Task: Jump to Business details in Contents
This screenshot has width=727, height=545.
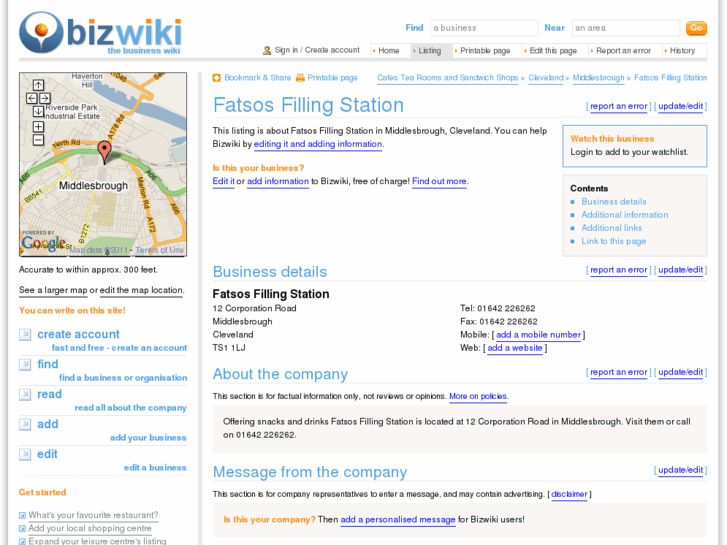Action: coord(613,202)
